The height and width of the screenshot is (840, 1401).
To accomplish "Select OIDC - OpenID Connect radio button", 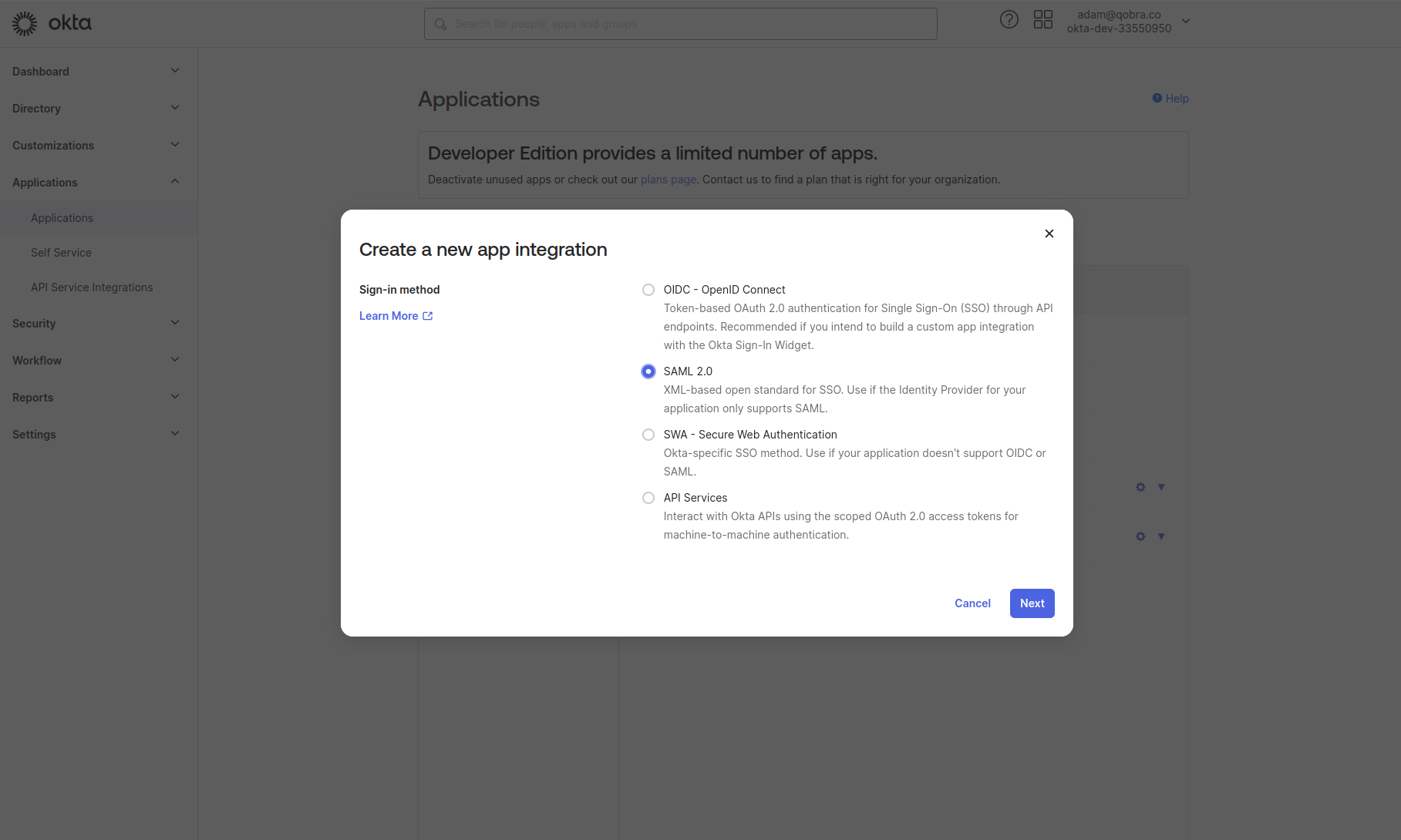I will coord(648,290).
